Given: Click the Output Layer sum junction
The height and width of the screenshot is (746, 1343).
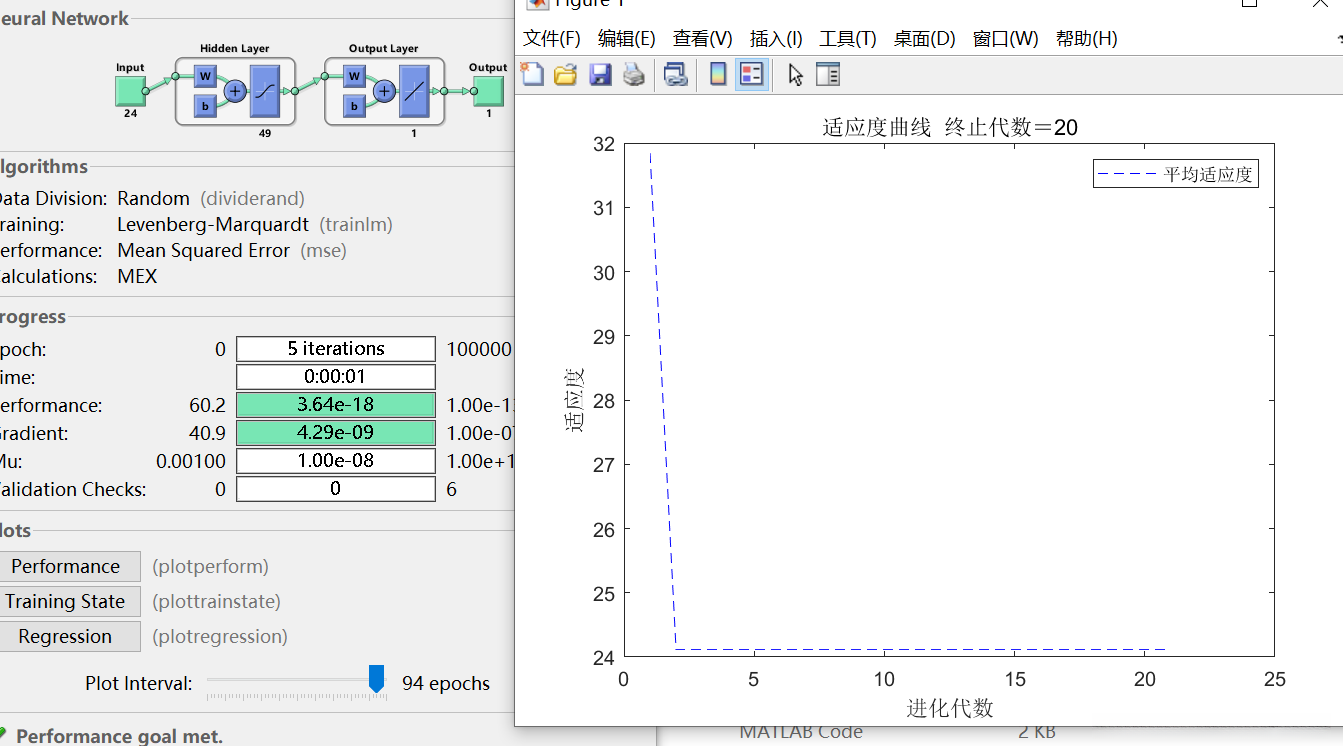Looking at the screenshot, I should click(x=384, y=91).
